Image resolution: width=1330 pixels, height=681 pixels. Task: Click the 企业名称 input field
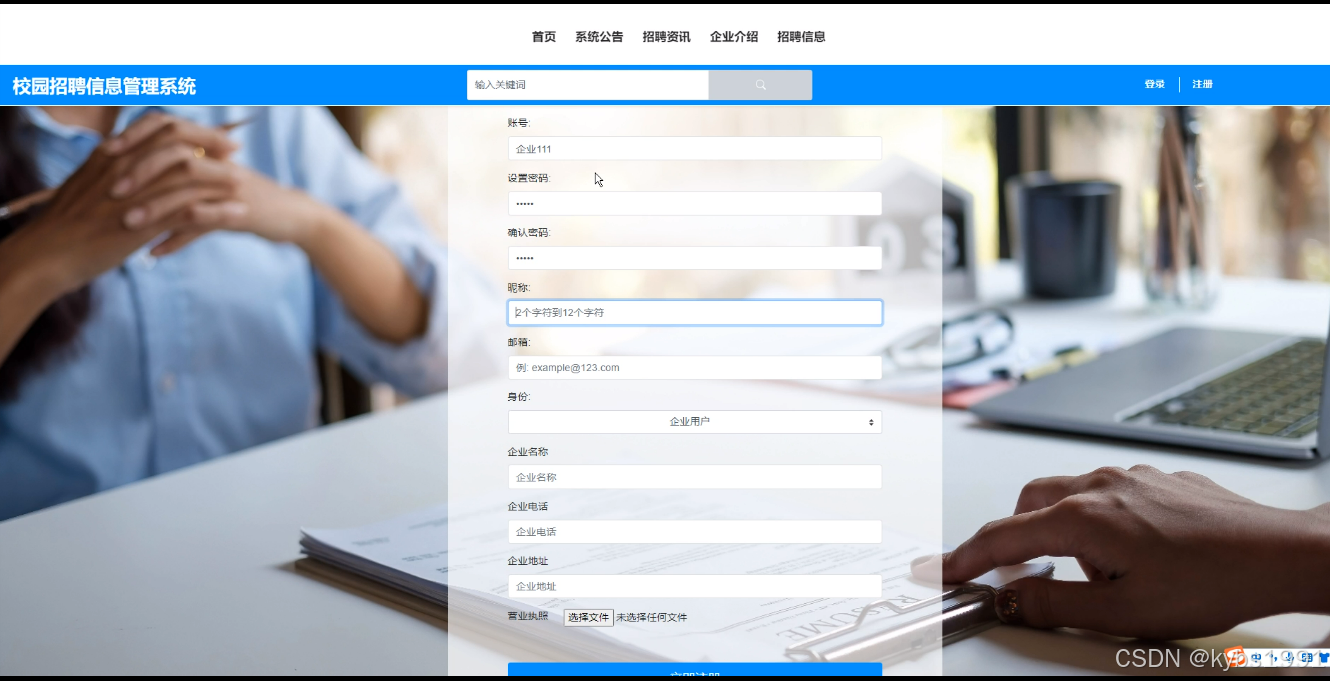[x=695, y=477]
